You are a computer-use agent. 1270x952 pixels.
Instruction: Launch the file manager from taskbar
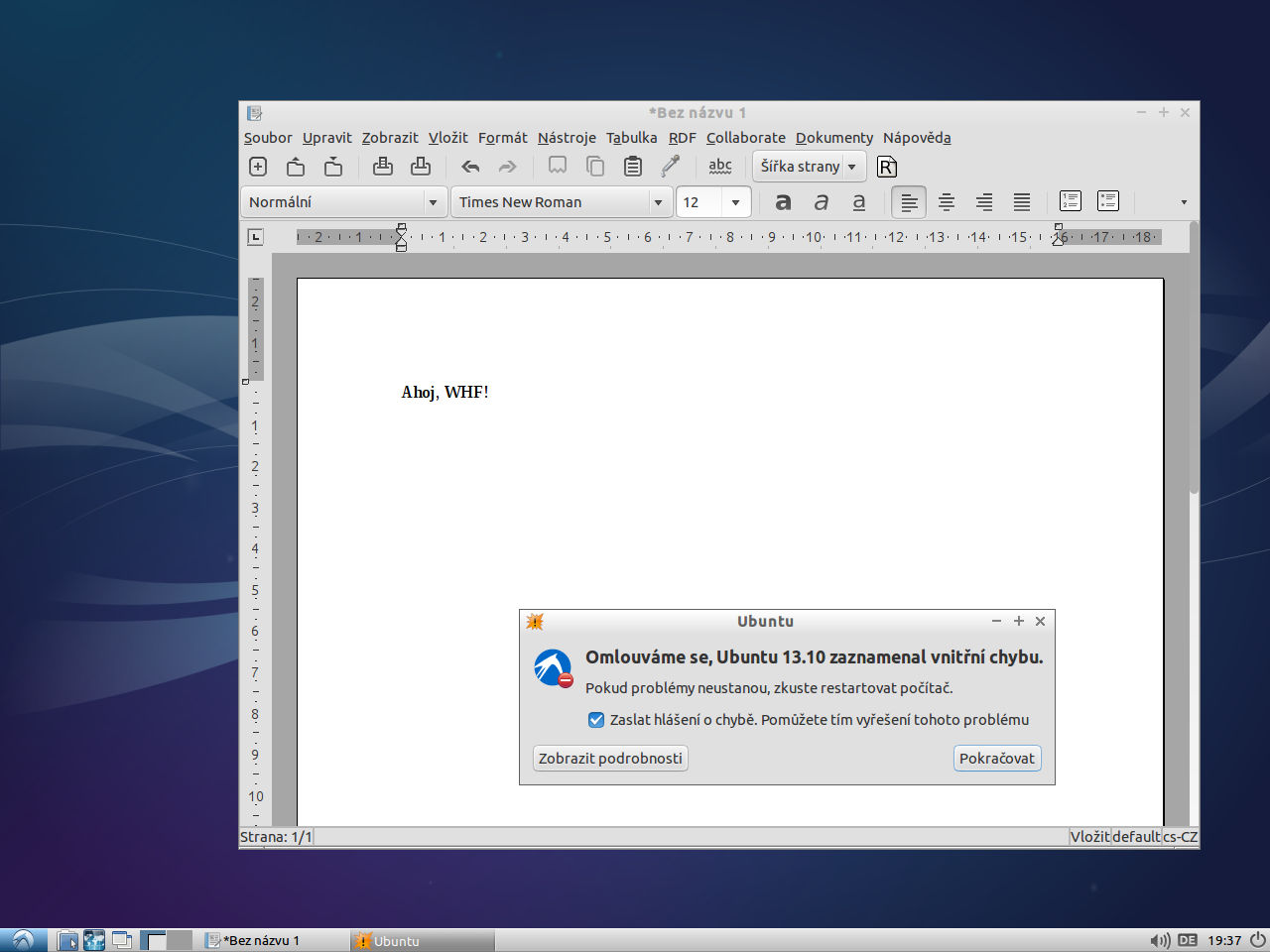(x=67, y=940)
